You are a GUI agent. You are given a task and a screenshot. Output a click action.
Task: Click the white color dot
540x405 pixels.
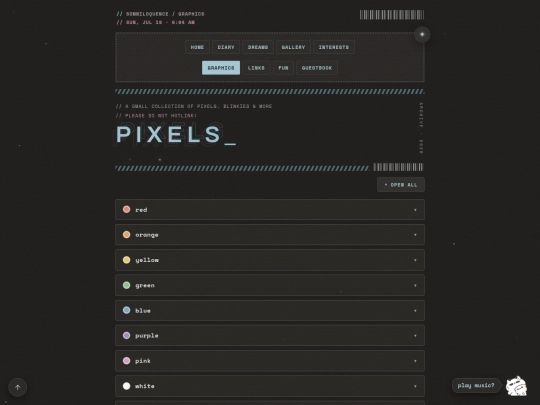(126, 386)
